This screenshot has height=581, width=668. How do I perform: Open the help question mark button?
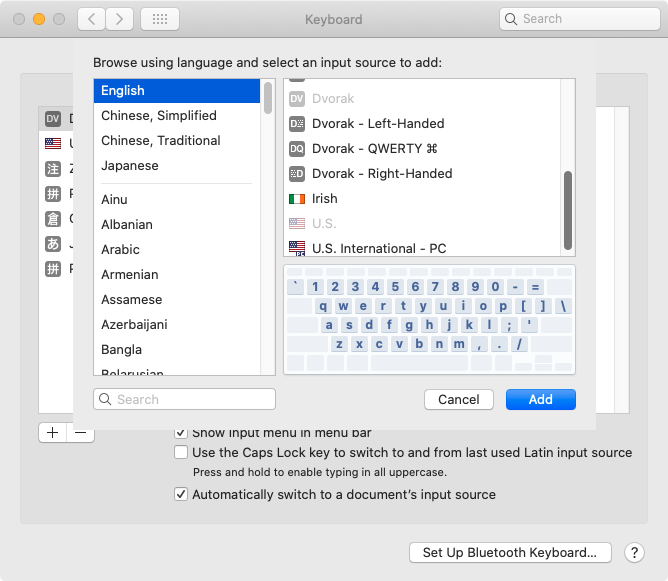(x=634, y=553)
